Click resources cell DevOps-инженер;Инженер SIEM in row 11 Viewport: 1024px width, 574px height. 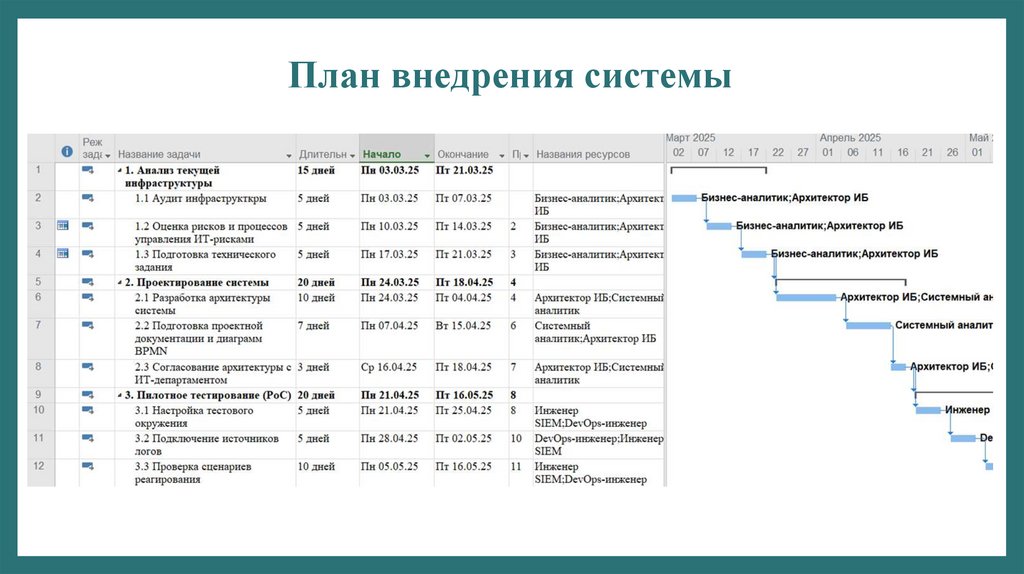pos(599,445)
